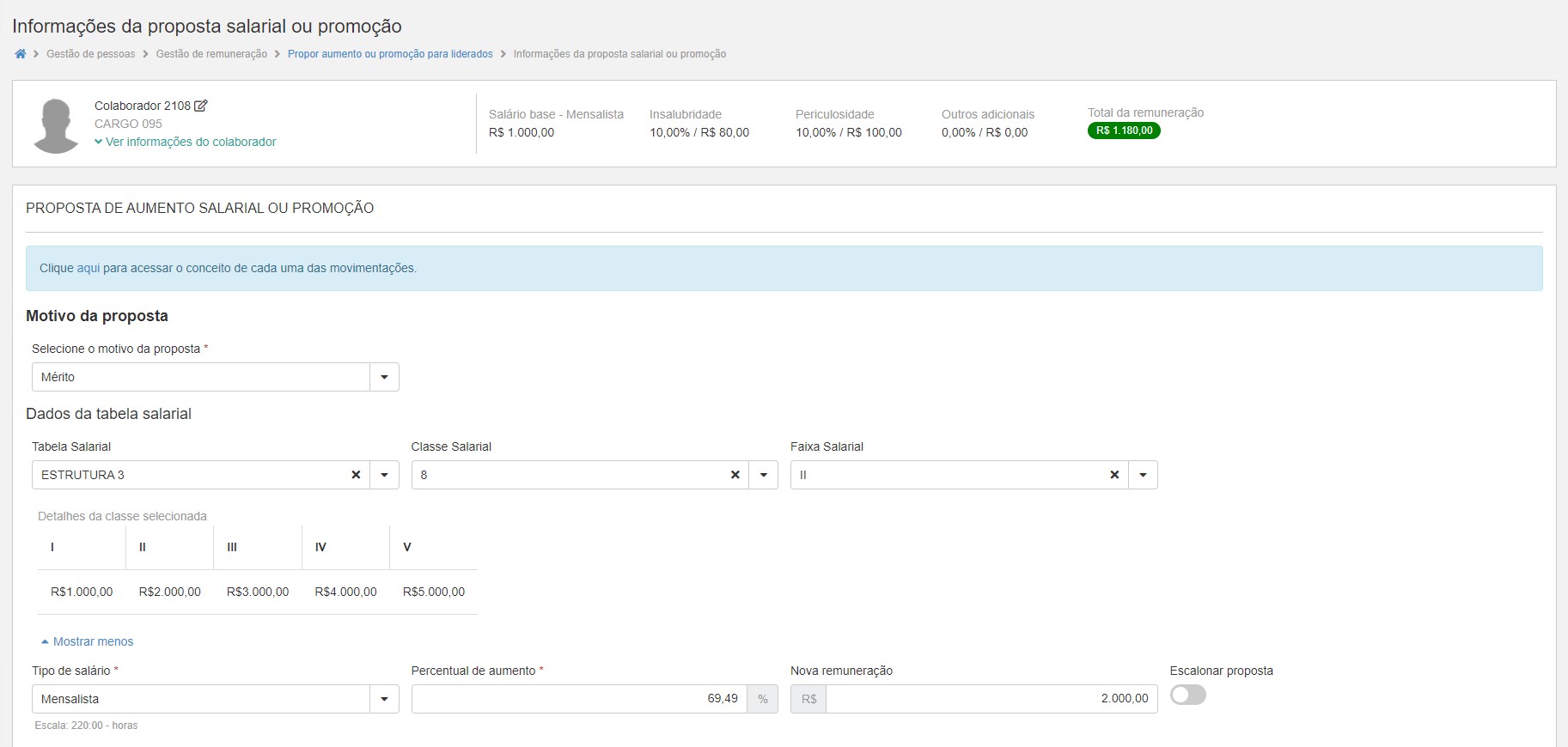This screenshot has width=1568, height=747.
Task: Select the R$1.000,00 cell under range I
Action: [82, 592]
